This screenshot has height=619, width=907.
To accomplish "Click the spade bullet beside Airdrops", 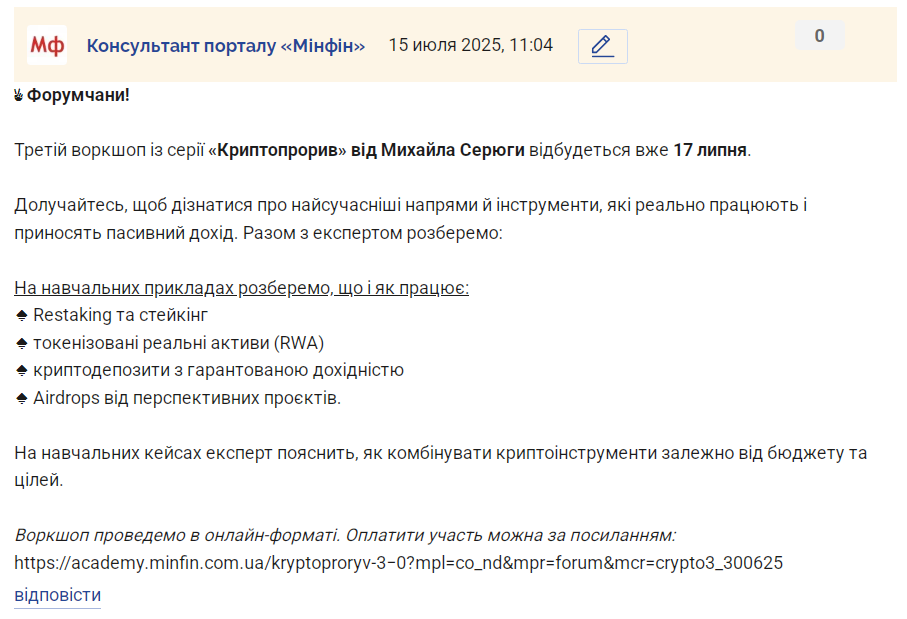I will pyautogui.click(x=21, y=399).
